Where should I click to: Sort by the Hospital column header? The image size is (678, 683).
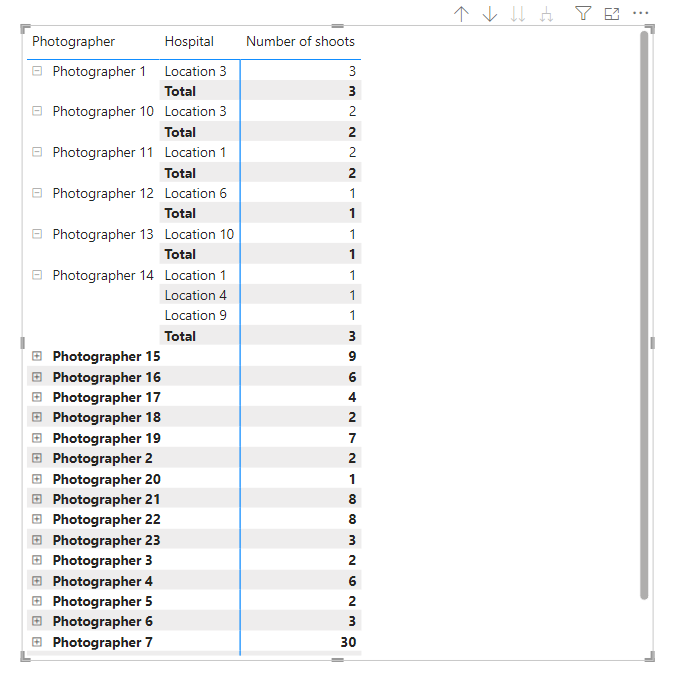point(189,41)
